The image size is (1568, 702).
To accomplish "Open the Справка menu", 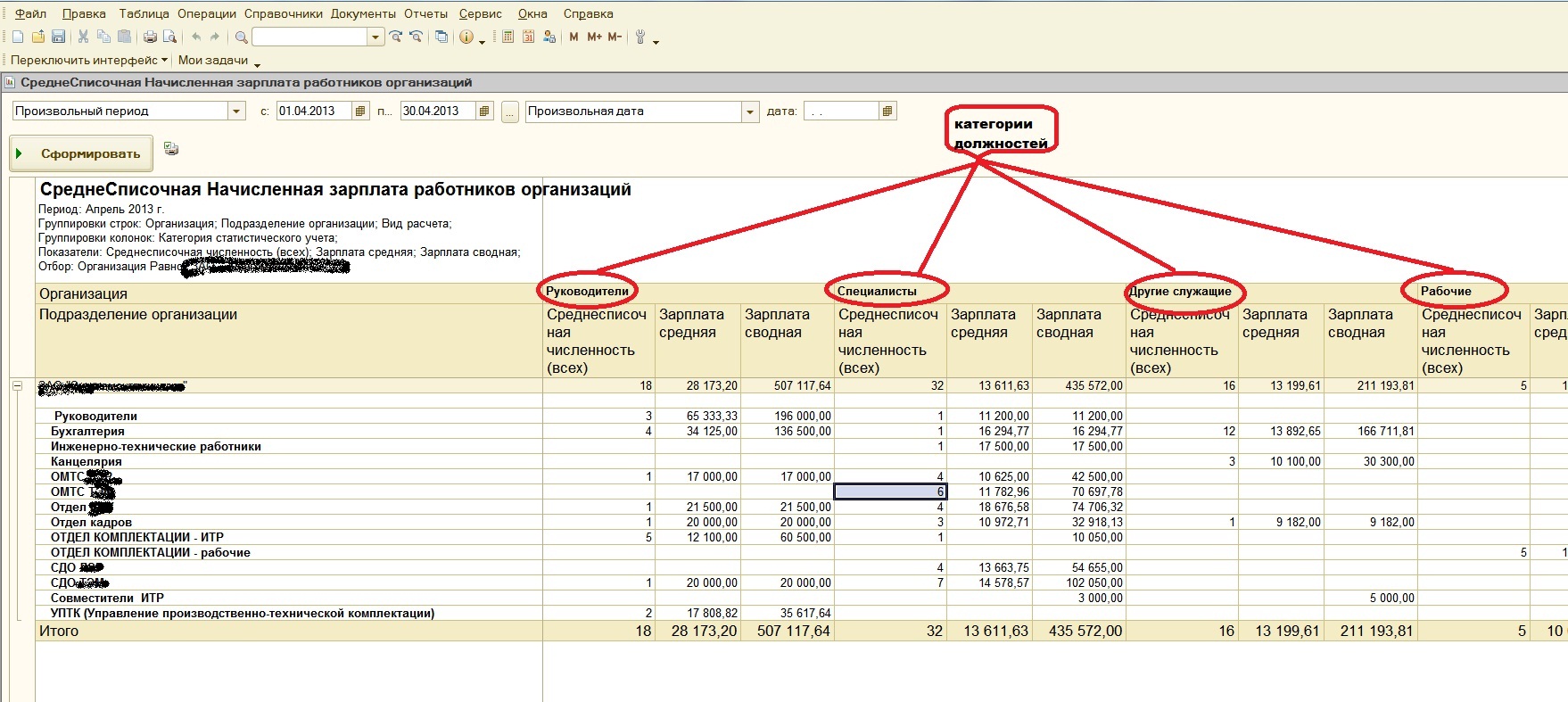I will [x=589, y=13].
